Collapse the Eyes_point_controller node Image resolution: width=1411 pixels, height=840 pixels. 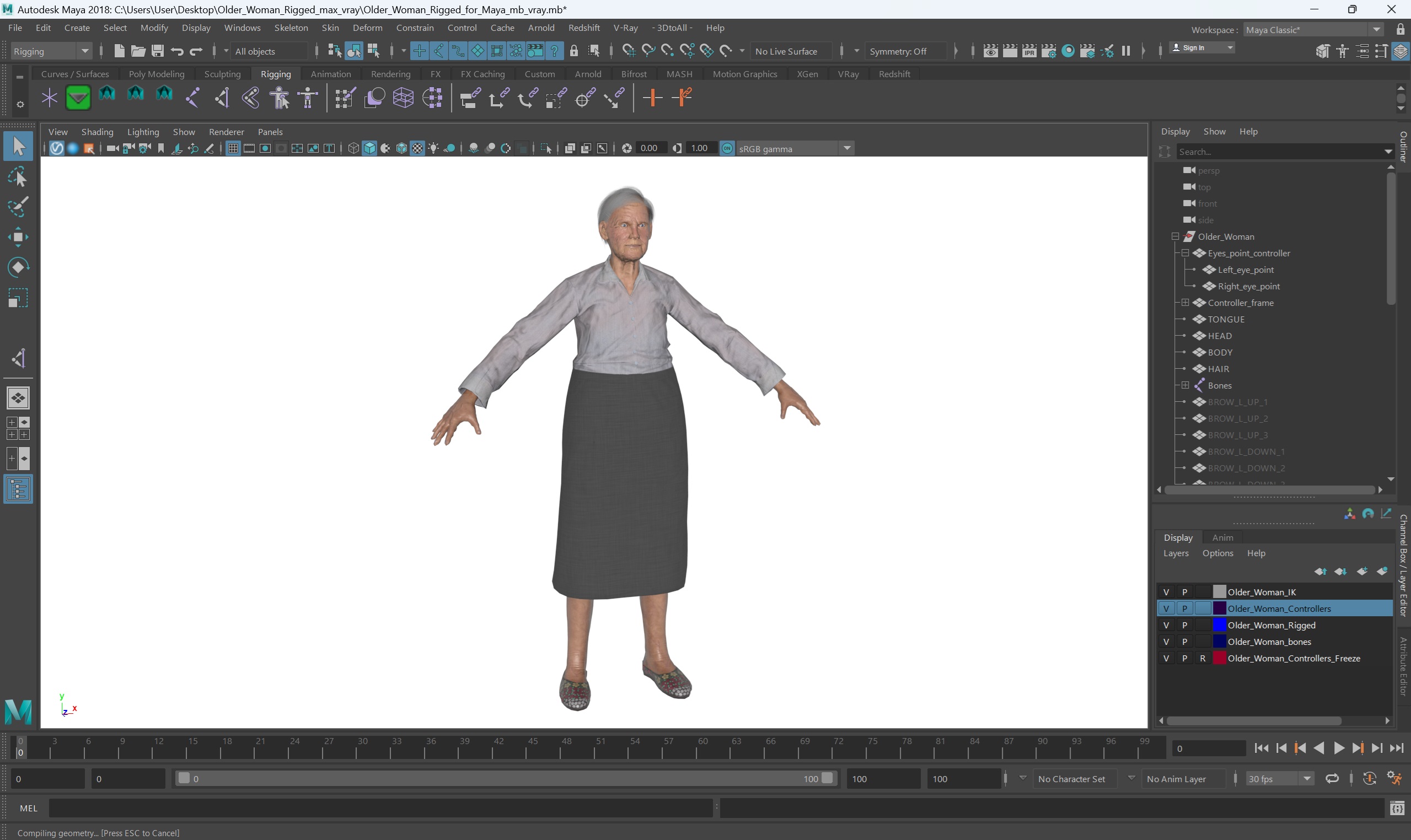click(x=1185, y=253)
